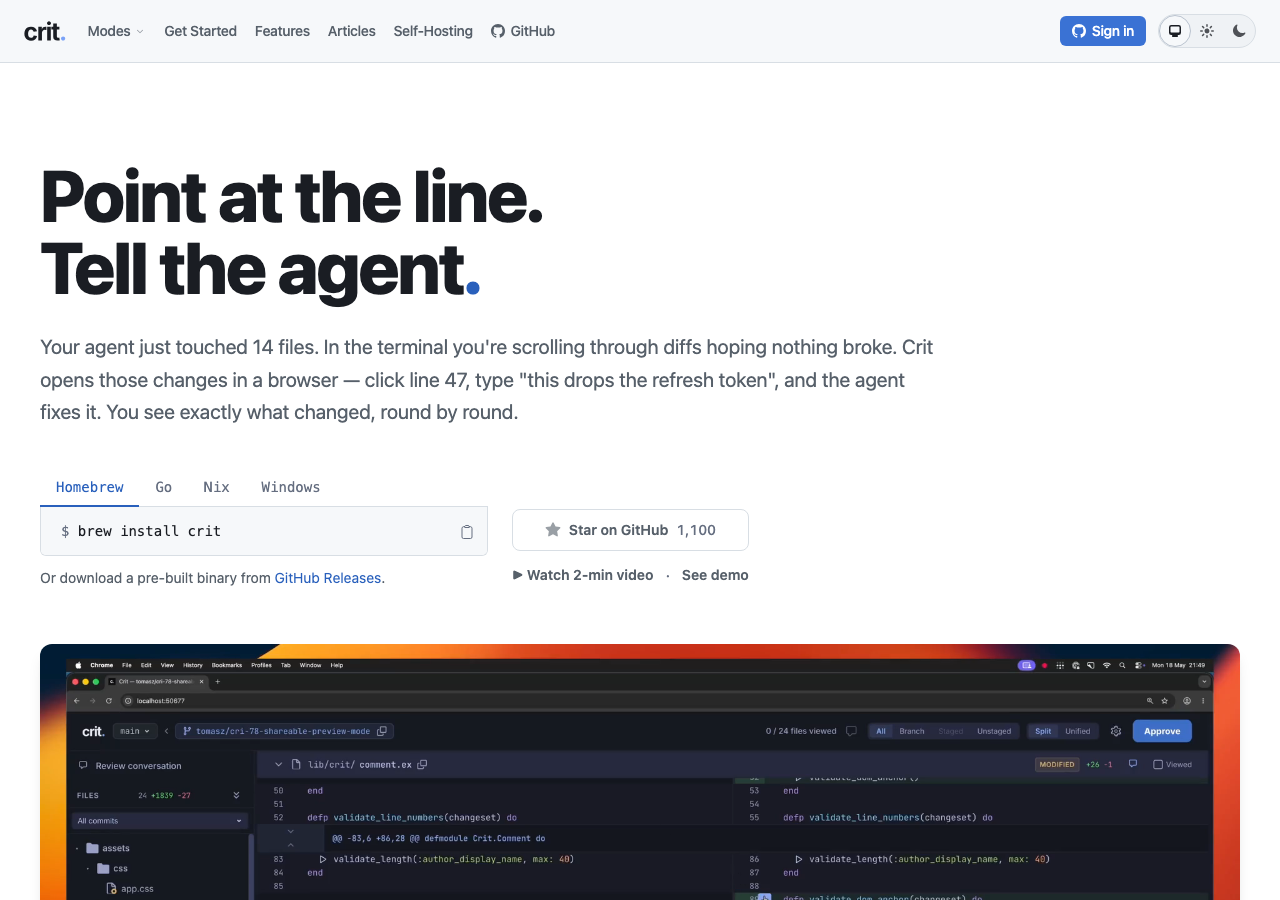Click the new tab plus icon in the demo browser
1280x900 pixels.
pos(218,681)
